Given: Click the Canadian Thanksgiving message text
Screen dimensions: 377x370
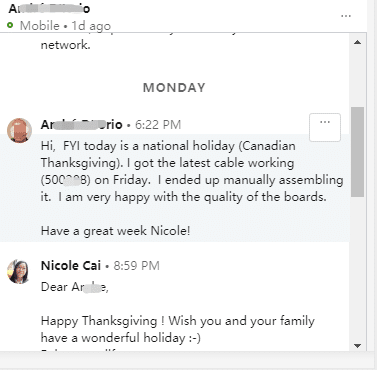Looking at the screenshot, I should 192,171.
